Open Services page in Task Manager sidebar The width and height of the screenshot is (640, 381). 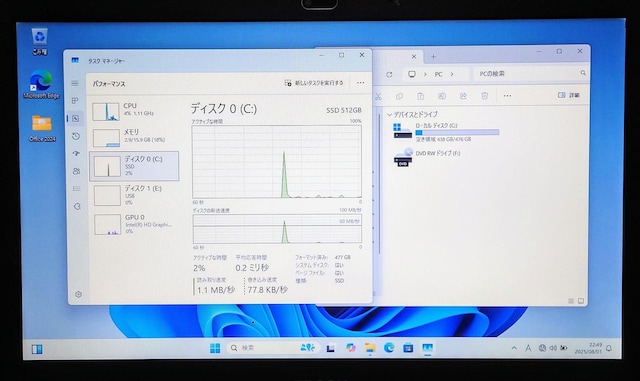[77, 206]
